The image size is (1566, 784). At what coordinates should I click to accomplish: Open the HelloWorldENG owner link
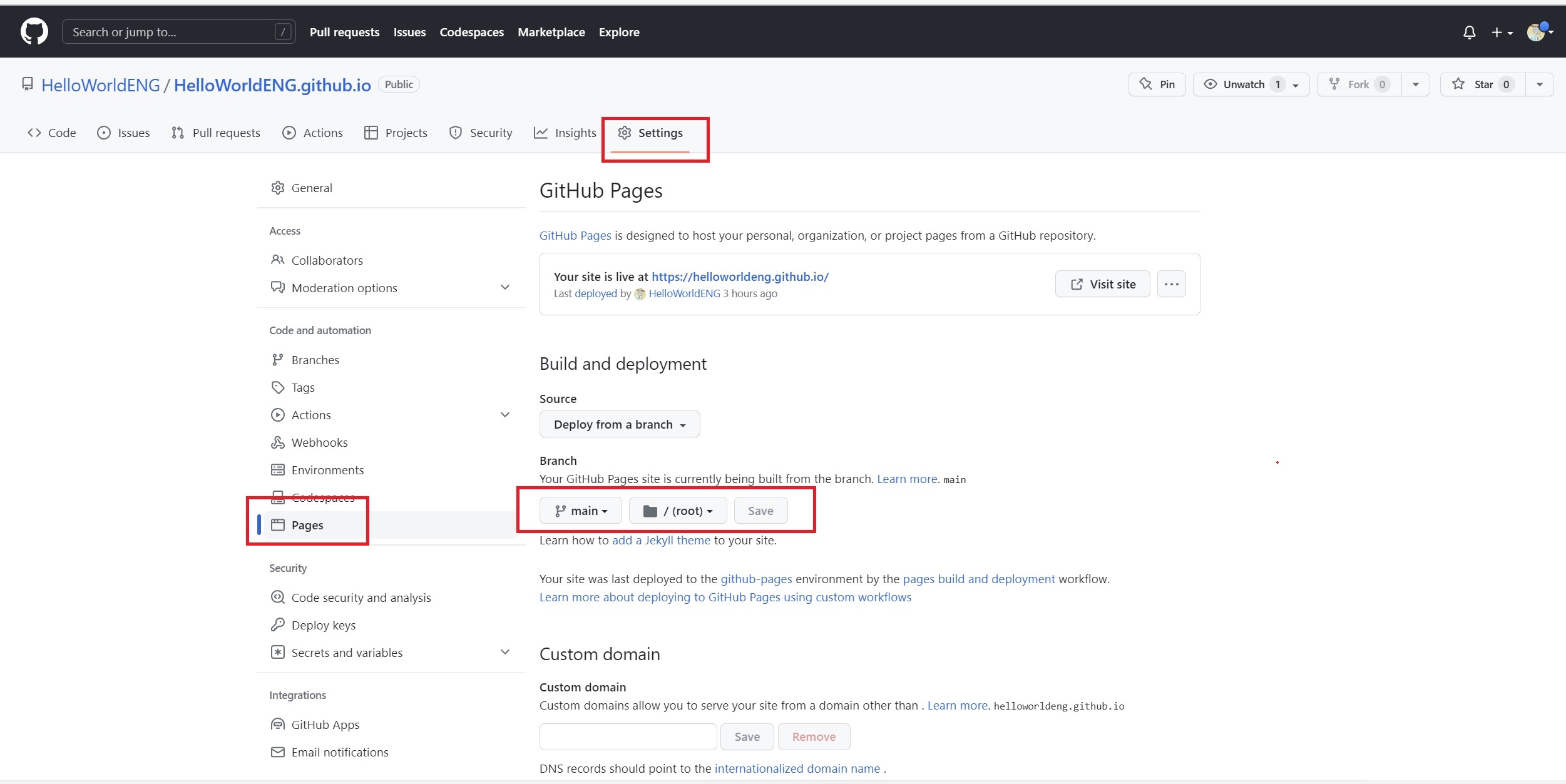pyautogui.click(x=100, y=85)
